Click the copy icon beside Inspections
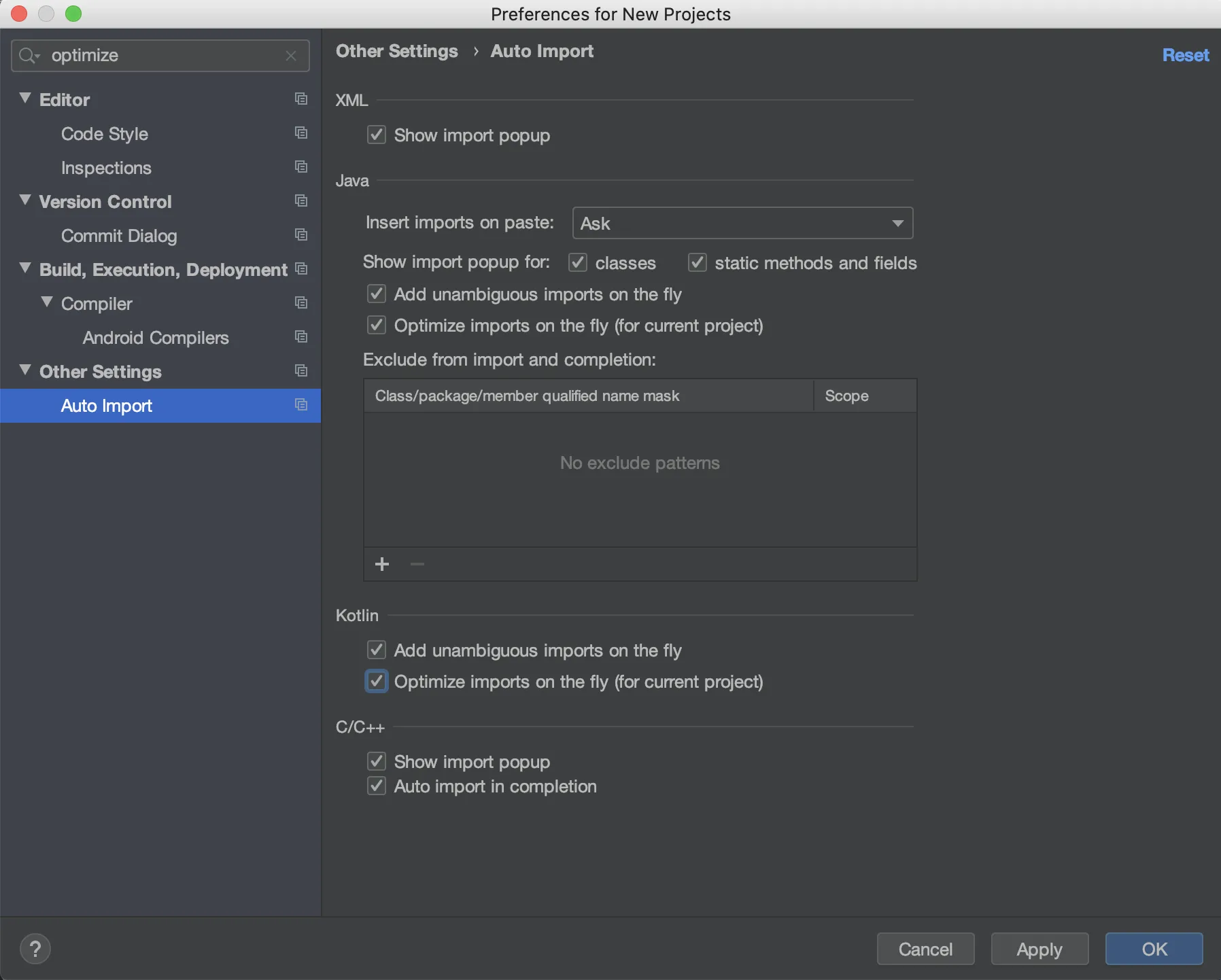 [301, 167]
